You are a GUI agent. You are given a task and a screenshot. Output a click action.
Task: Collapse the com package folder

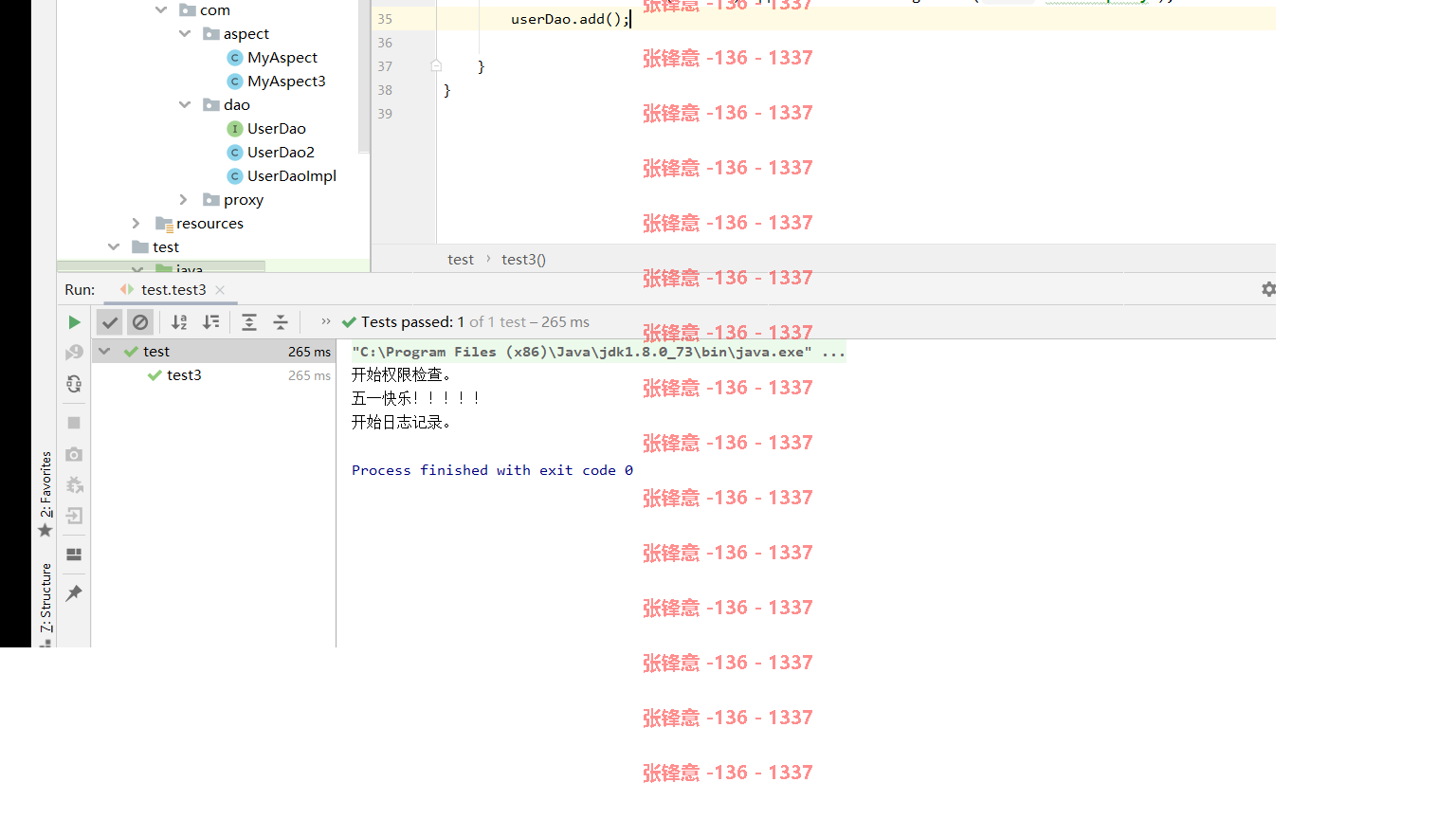(x=161, y=10)
